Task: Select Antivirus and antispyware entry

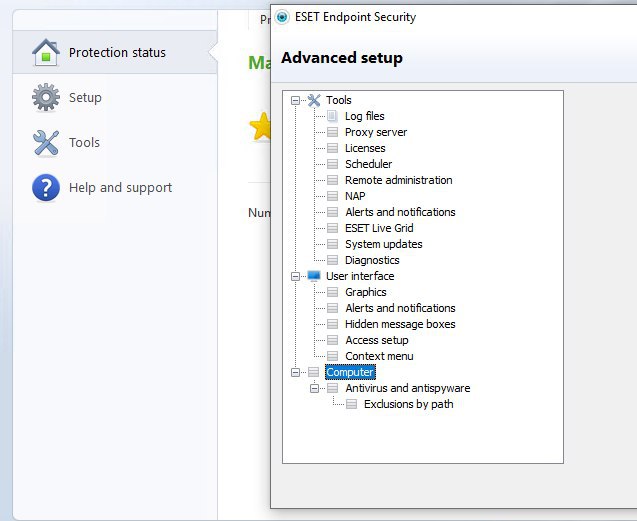Action: [408, 388]
